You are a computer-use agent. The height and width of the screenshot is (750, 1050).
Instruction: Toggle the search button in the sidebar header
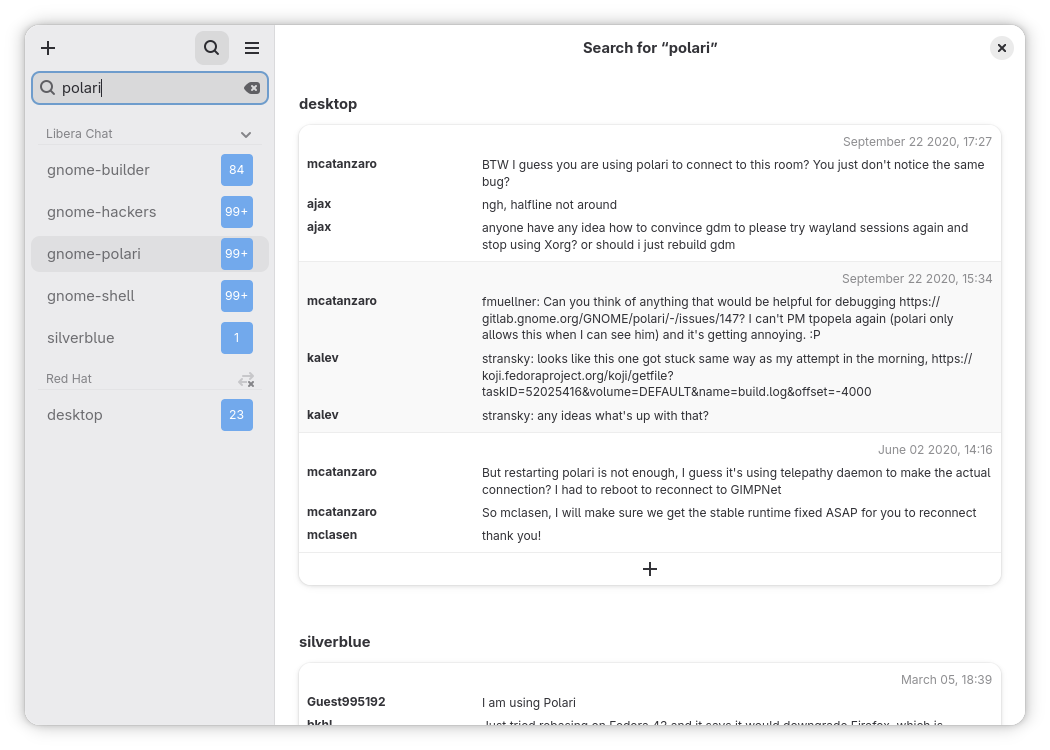(x=211, y=48)
